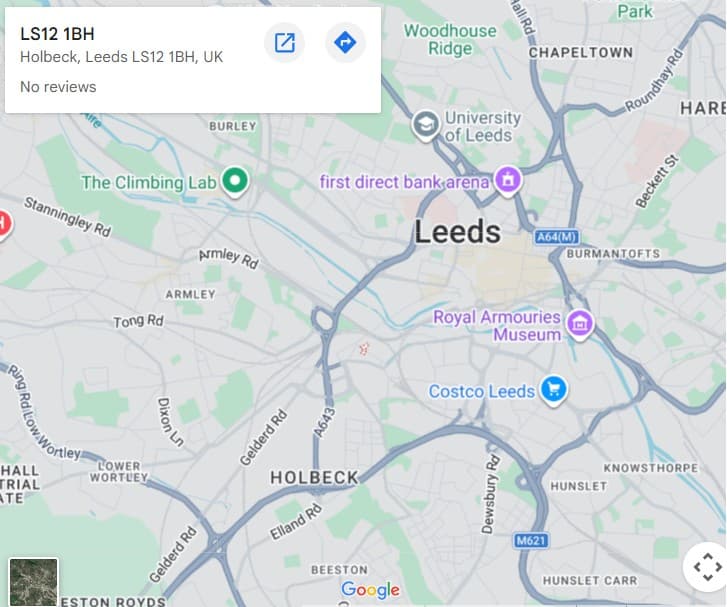Select University of Leeds graduation cap marker
Image resolution: width=727 pixels, height=607 pixels.
click(425, 125)
